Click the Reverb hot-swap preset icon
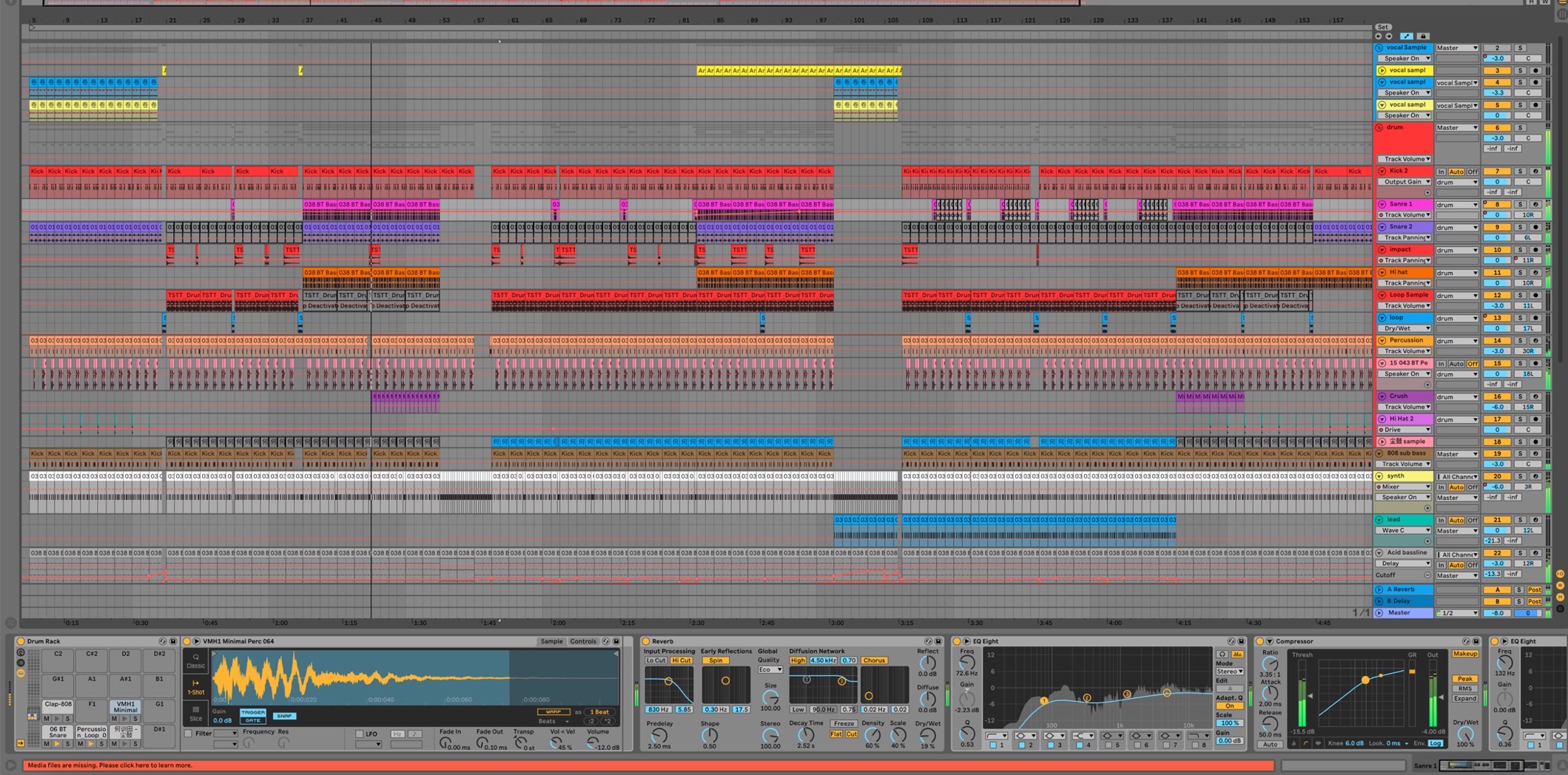 (x=928, y=641)
